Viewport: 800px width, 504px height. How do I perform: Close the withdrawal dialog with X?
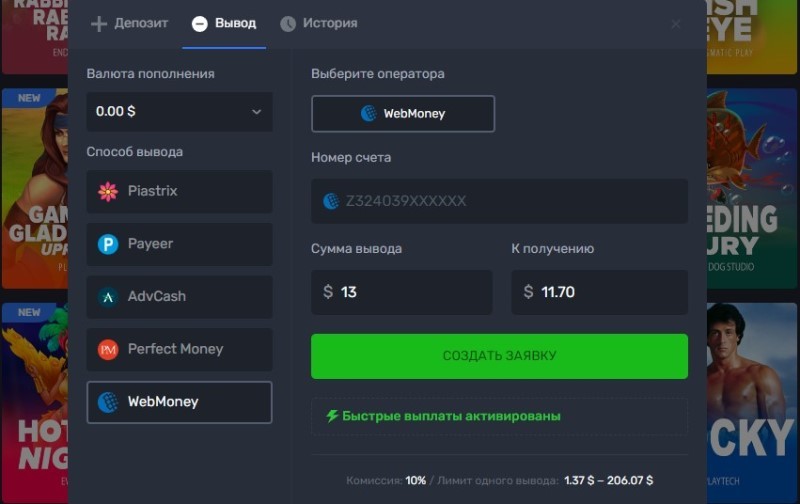coord(676,24)
